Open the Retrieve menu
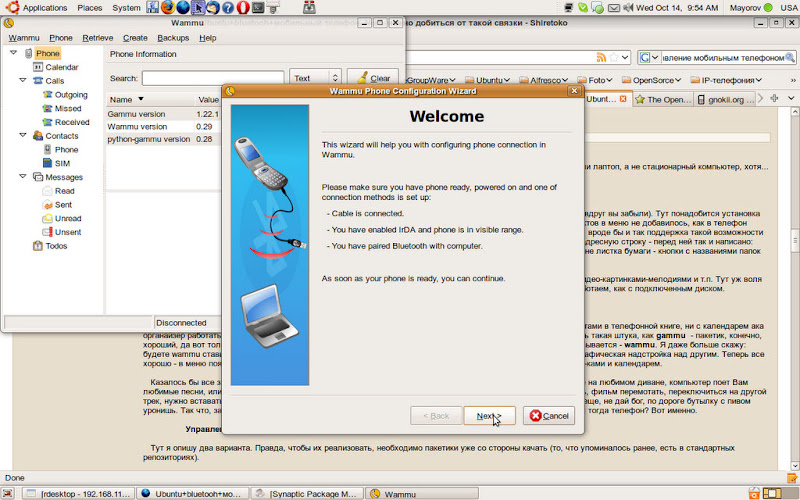The image size is (800, 500). click(x=97, y=38)
